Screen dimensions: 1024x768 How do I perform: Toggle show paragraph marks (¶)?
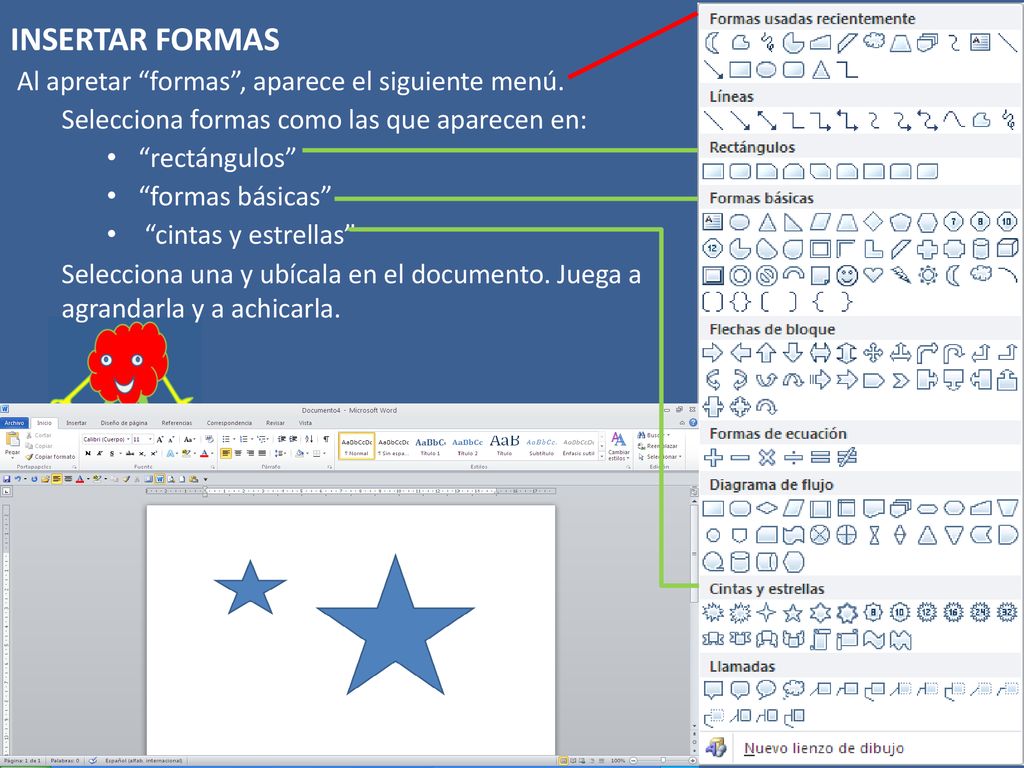tap(326, 439)
